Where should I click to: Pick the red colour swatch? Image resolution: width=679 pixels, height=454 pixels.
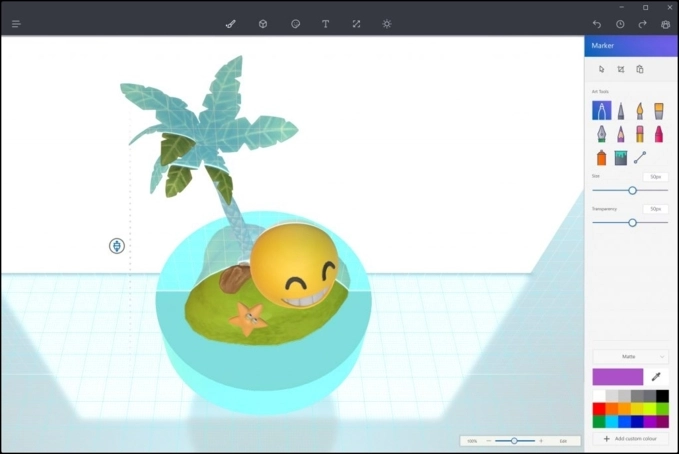(x=599, y=409)
